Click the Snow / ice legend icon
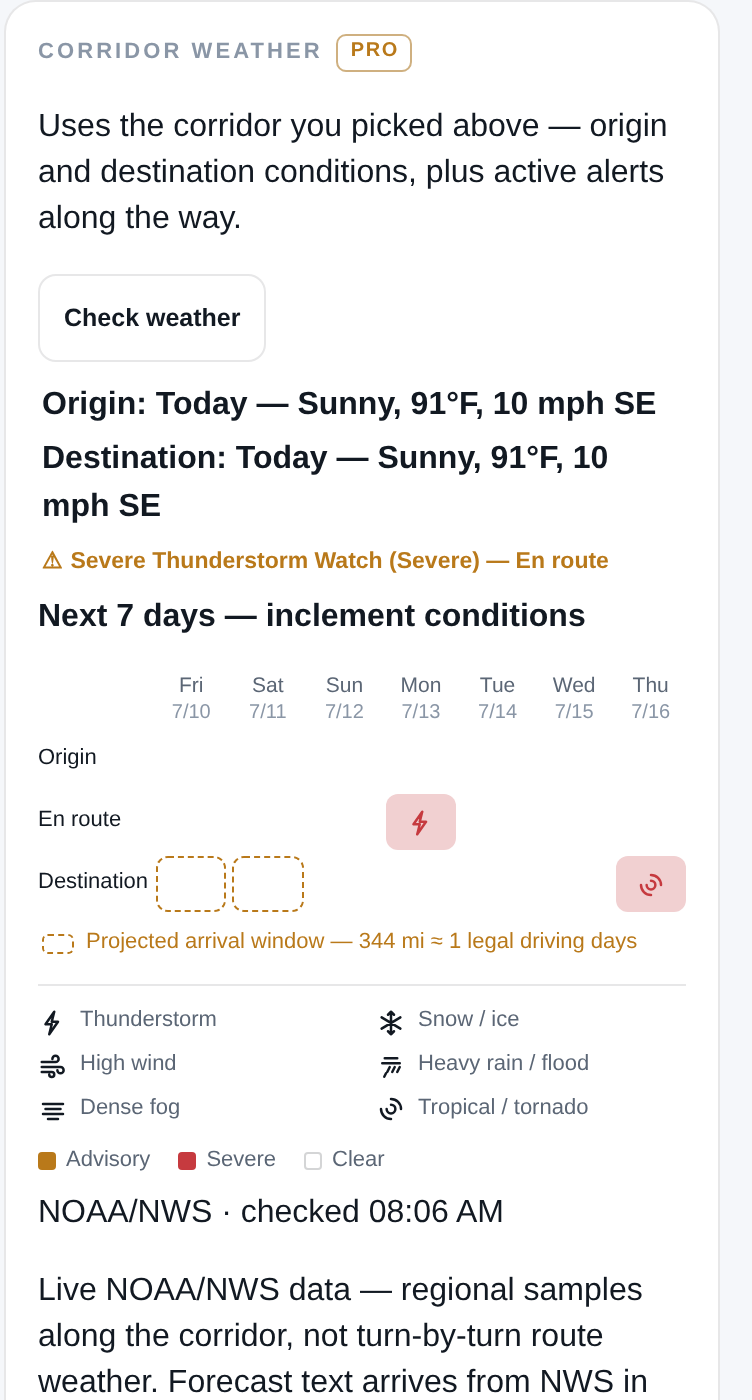Image resolution: width=752 pixels, height=1400 pixels. tap(390, 1022)
